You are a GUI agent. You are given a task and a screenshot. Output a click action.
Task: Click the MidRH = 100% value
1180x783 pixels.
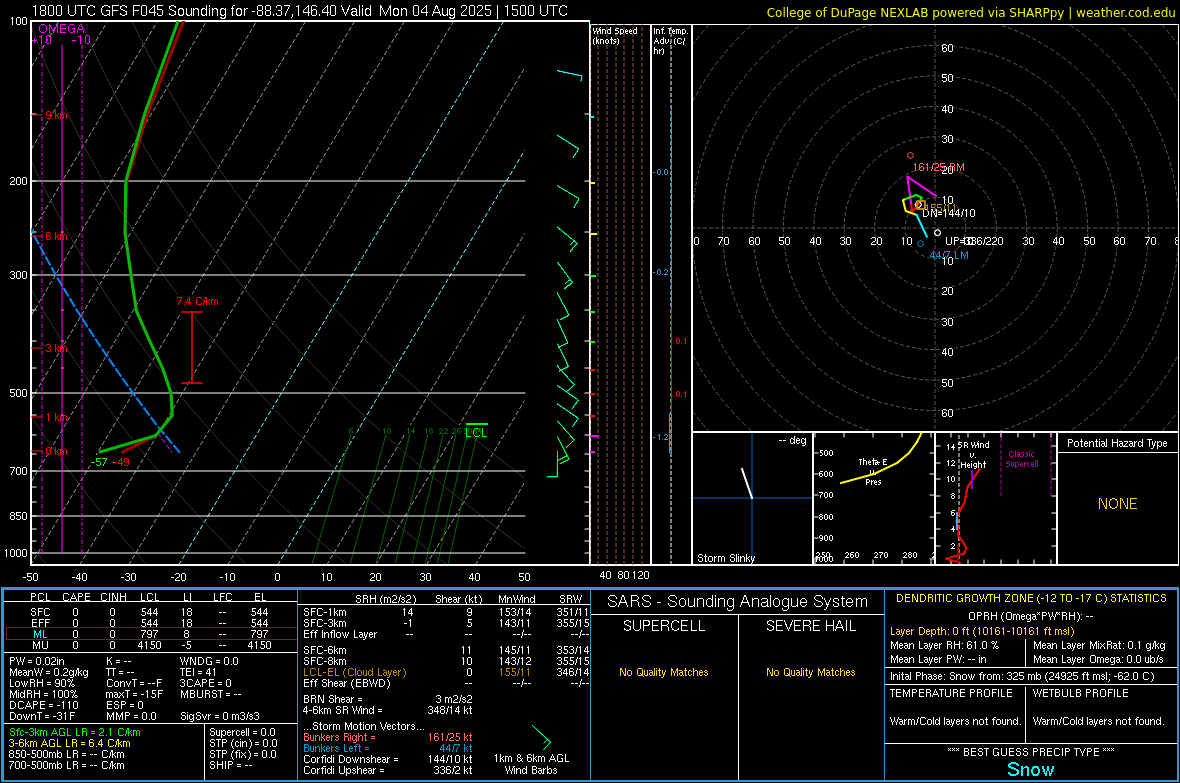point(43,694)
